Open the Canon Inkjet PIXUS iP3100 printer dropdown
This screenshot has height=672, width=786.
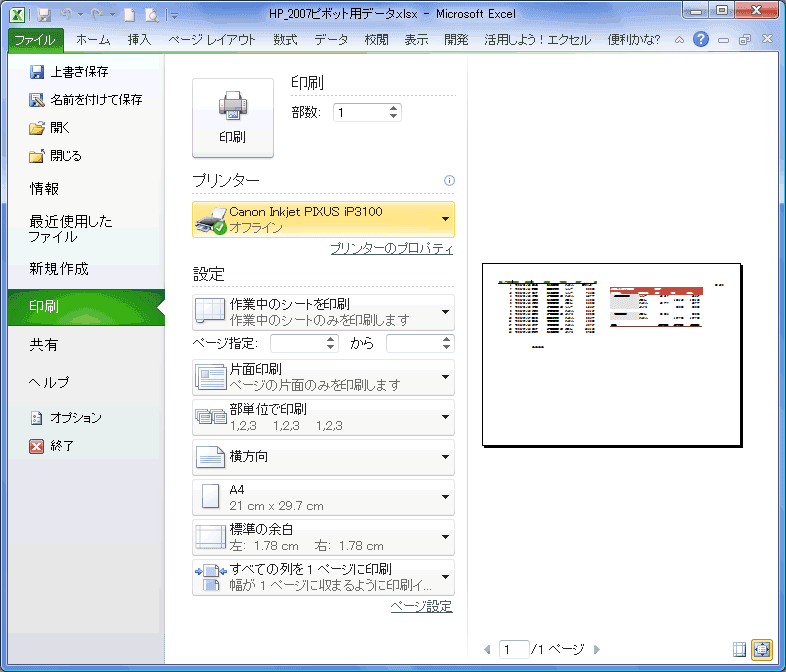tap(323, 219)
